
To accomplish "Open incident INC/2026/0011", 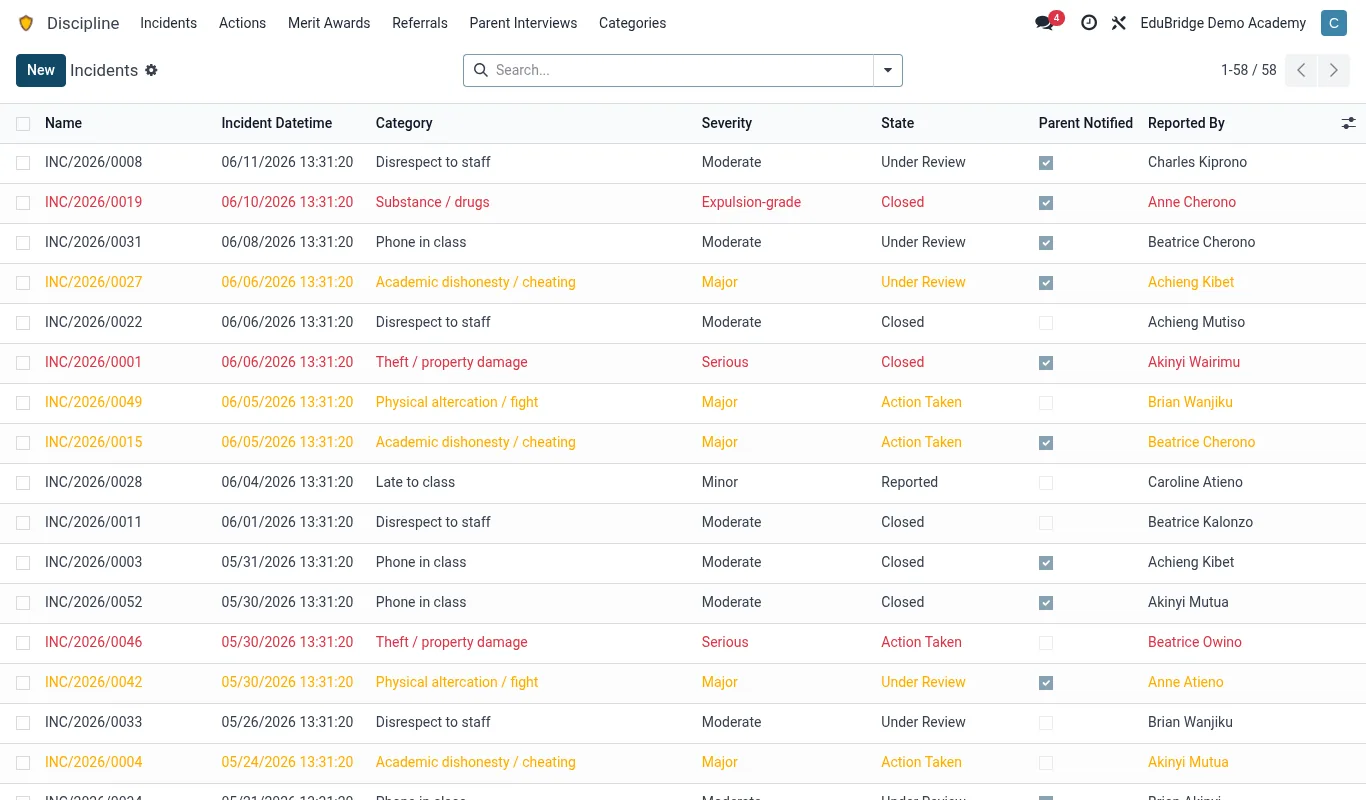I will pos(93,522).
